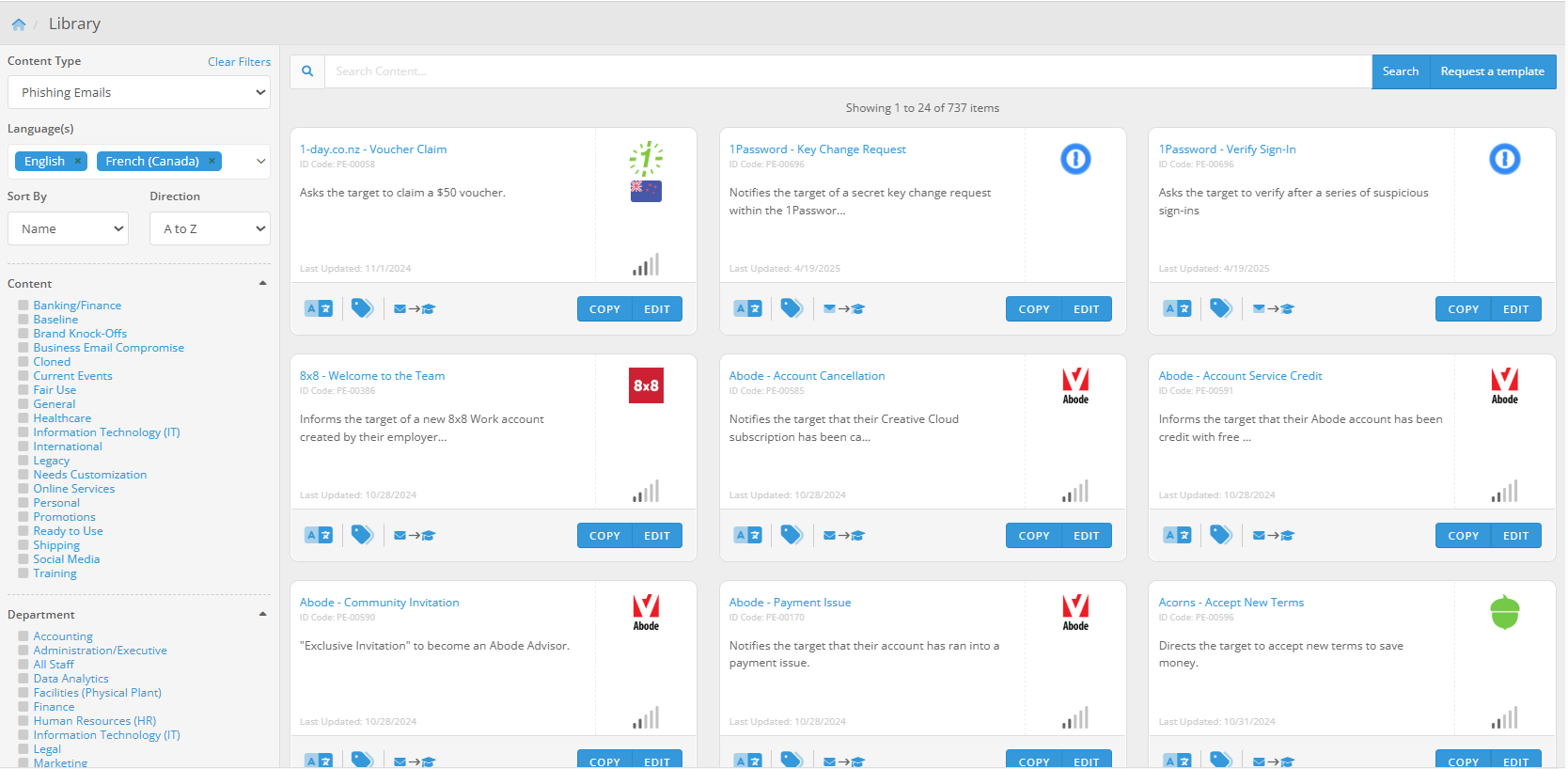Check the Banking/Finance content filter
This screenshot has height=769, width=1568.
(24, 306)
